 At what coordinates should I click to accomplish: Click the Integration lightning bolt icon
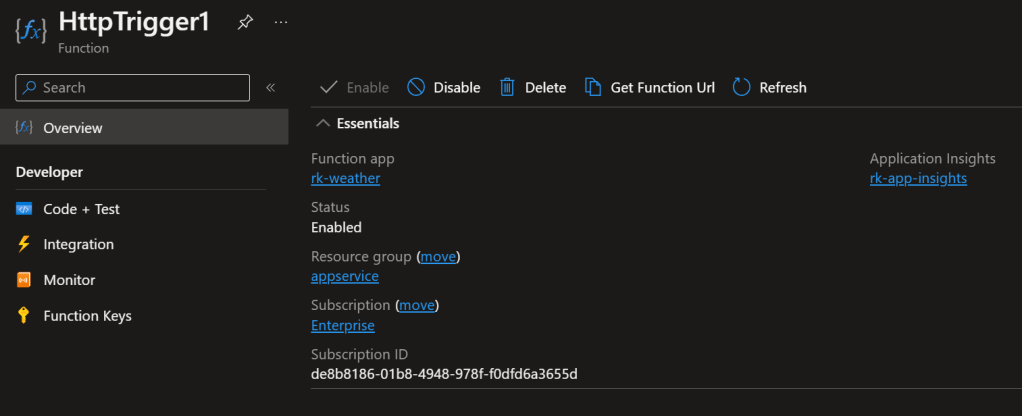(x=24, y=244)
